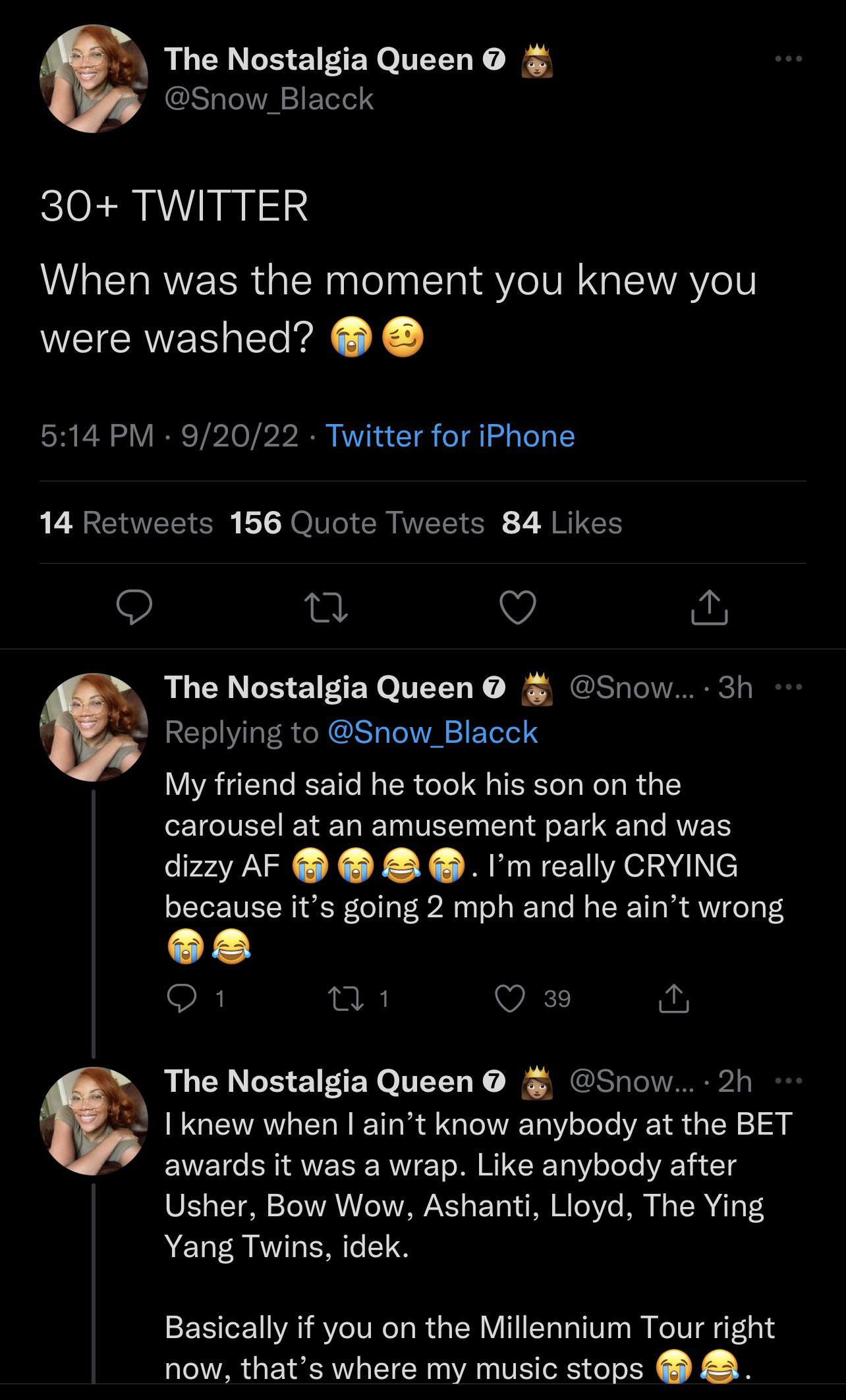This screenshot has width=846, height=1400.
Task: Open more options on the 3h reply
Action: [789, 687]
